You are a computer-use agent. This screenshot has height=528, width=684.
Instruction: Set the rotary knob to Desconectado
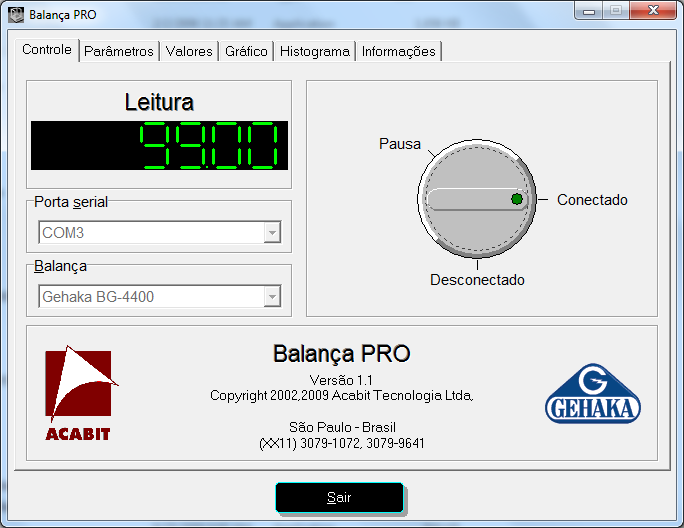(477, 280)
